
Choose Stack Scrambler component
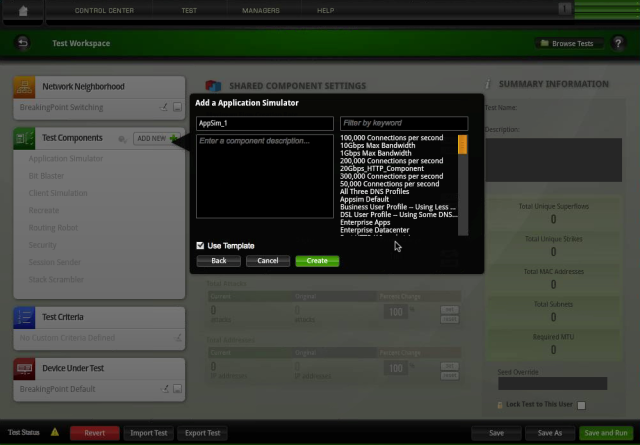(x=56, y=280)
